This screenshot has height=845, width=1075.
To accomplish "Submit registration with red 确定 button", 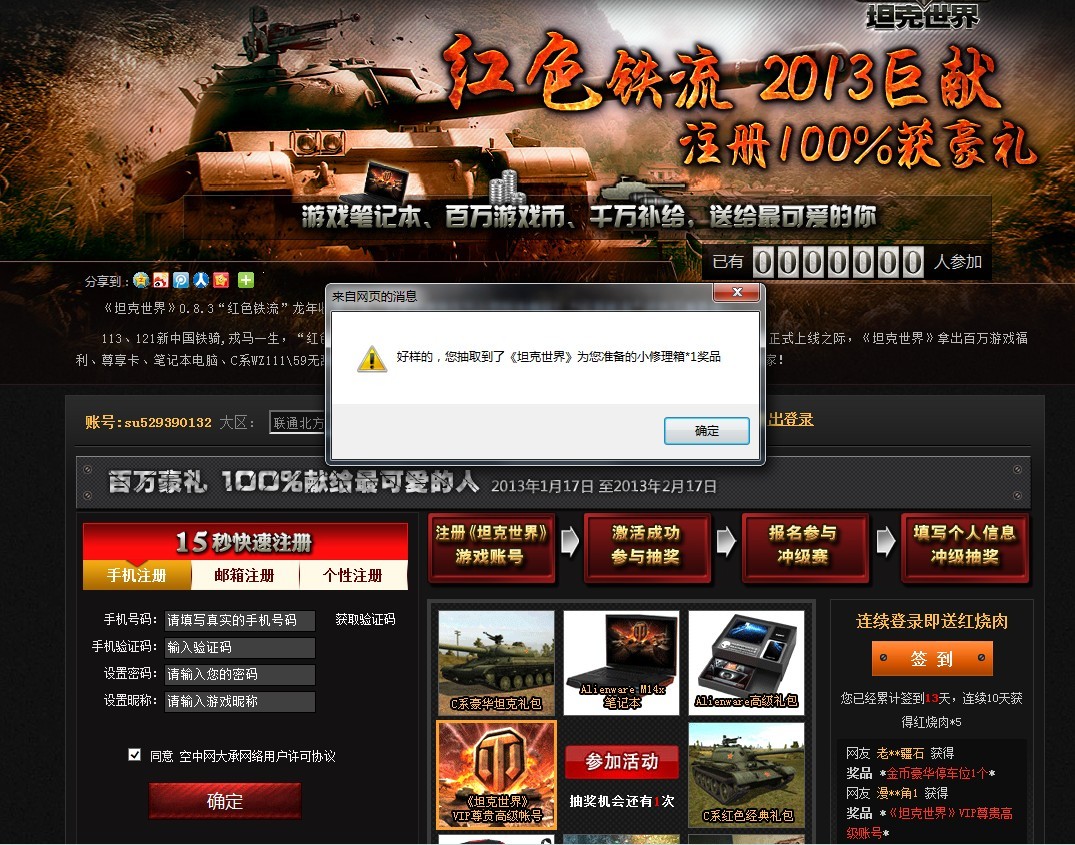I will 225,801.
